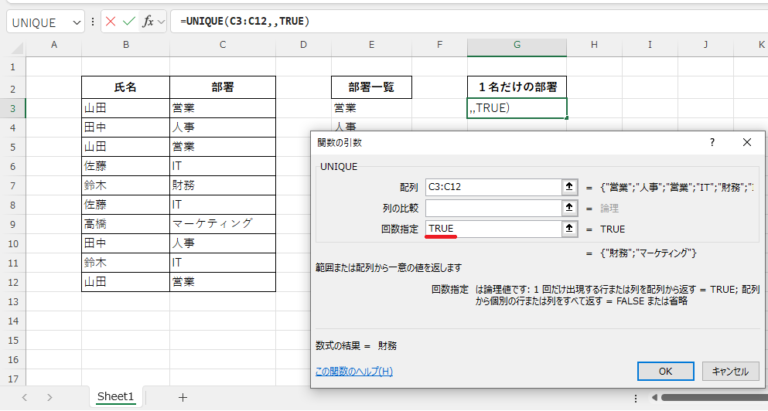Viewport: 768px width, 411px height.
Task: Click range selector icon for 回数指定
Action: coord(569,228)
